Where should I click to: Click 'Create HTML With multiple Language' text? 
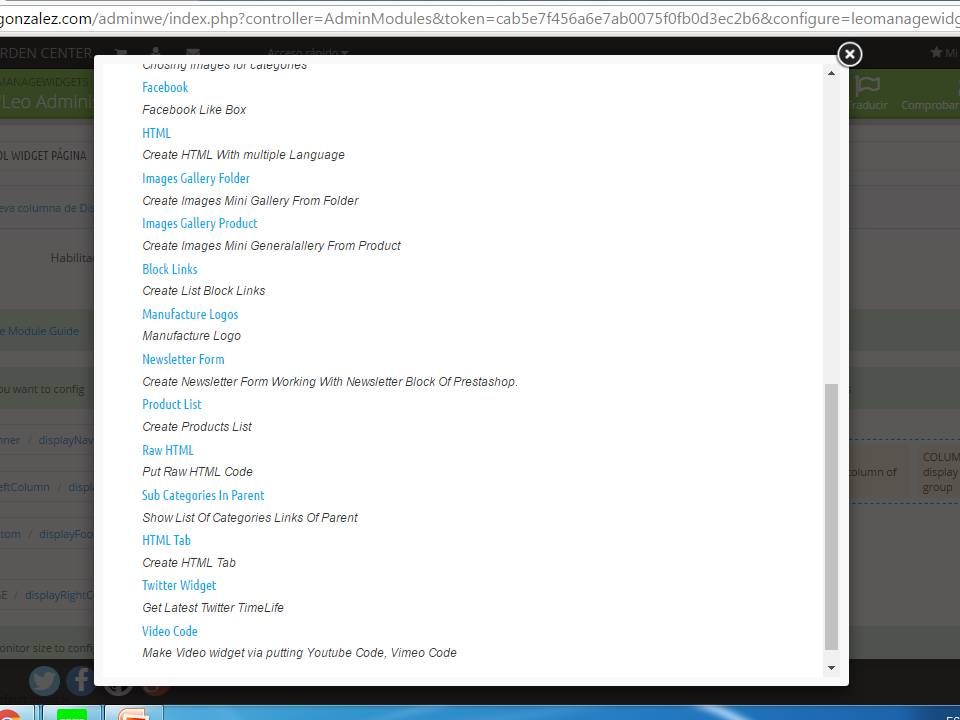click(243, 155)
